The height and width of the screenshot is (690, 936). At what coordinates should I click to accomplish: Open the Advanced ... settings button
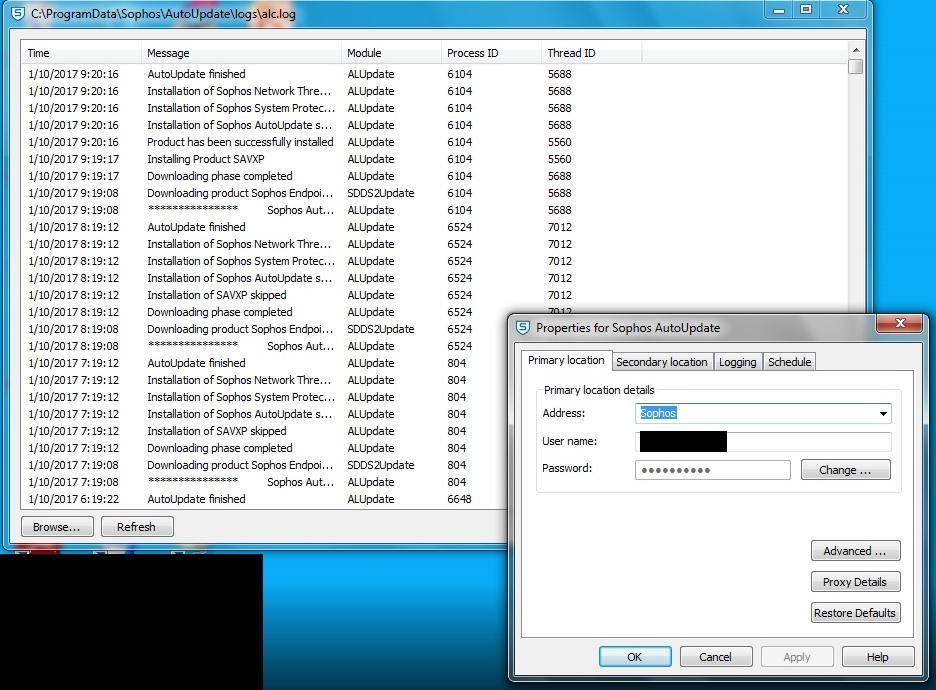pyautogui.click(x=855, y=551)
